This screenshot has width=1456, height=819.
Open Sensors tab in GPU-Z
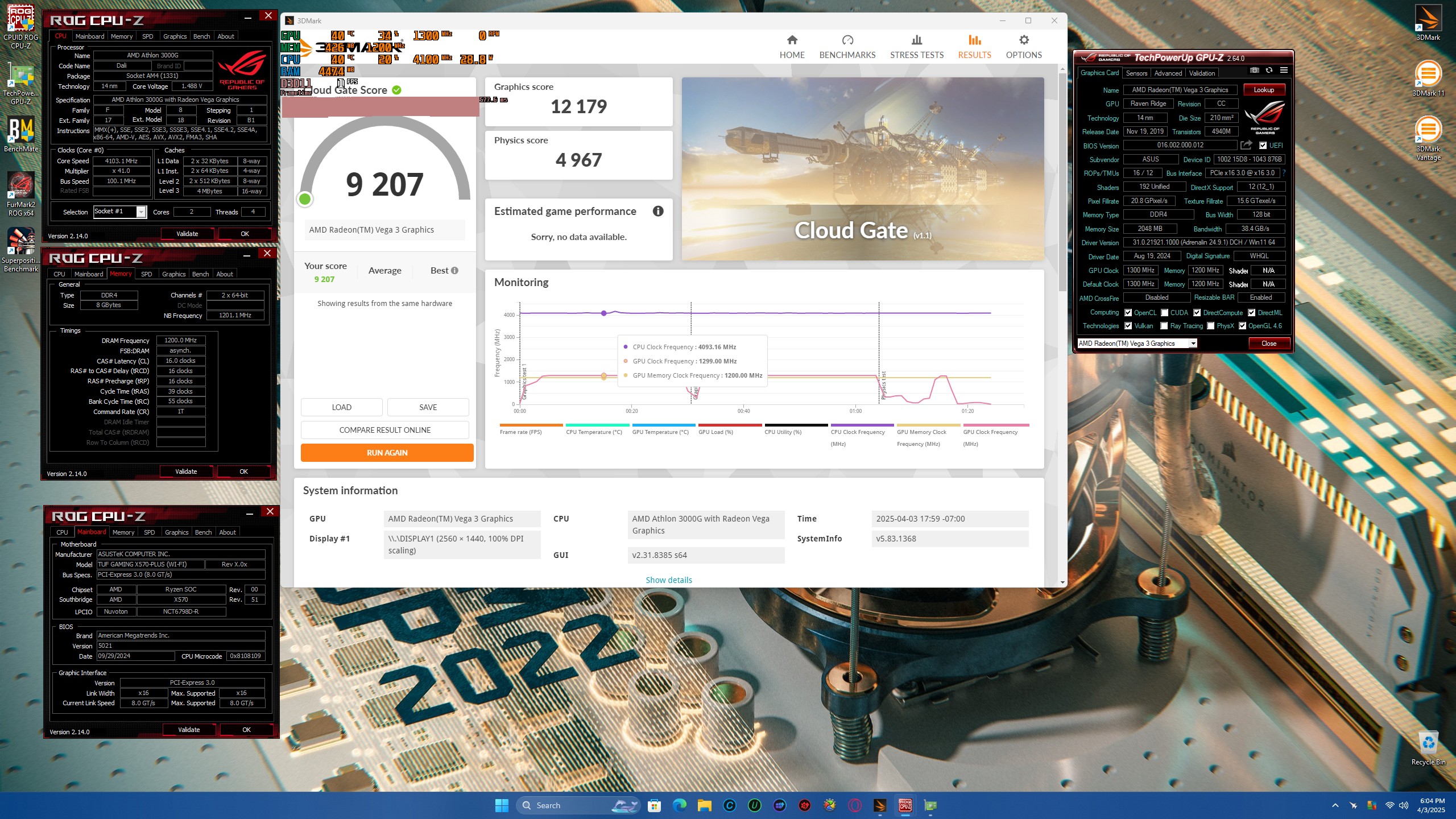[1136, 73]
